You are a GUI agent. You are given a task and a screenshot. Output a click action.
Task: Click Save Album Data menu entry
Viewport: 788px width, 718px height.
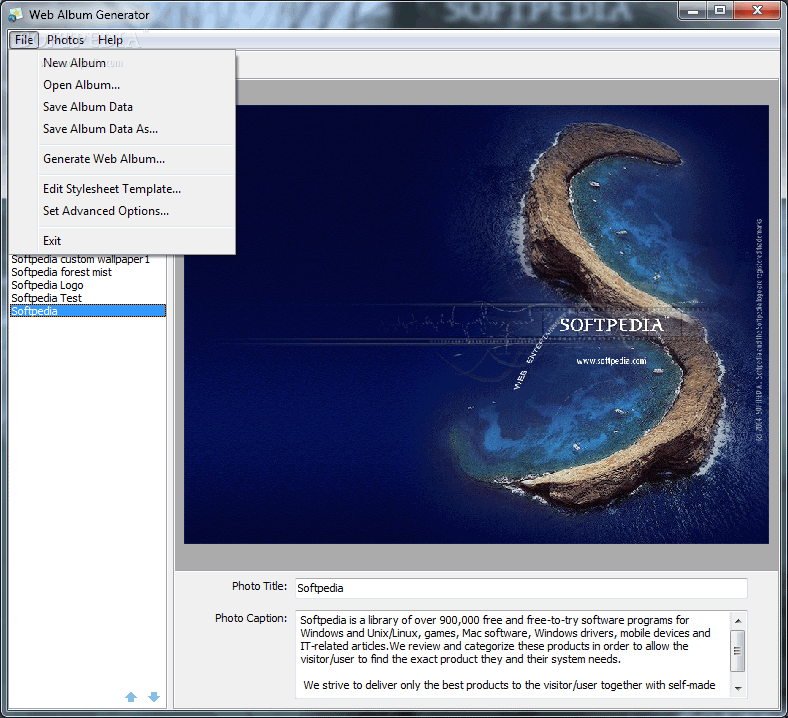pos(137,107)
